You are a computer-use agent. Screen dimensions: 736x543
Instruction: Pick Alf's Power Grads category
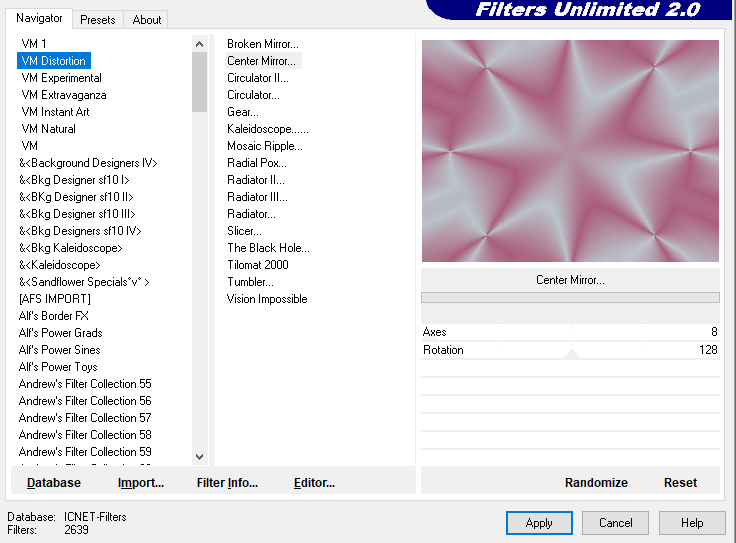click(60, 333)
